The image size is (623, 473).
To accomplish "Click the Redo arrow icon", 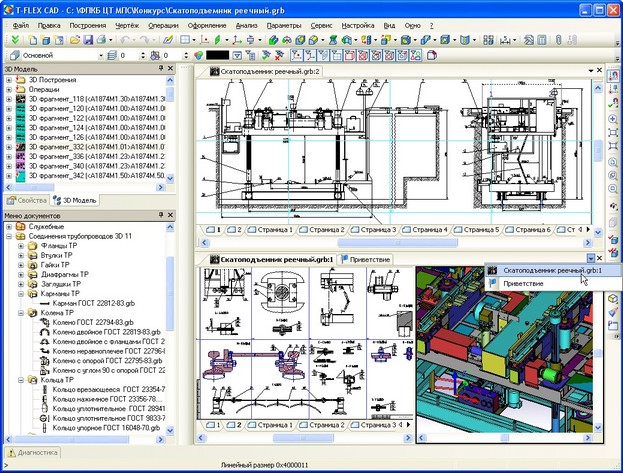I will [145, 40].
